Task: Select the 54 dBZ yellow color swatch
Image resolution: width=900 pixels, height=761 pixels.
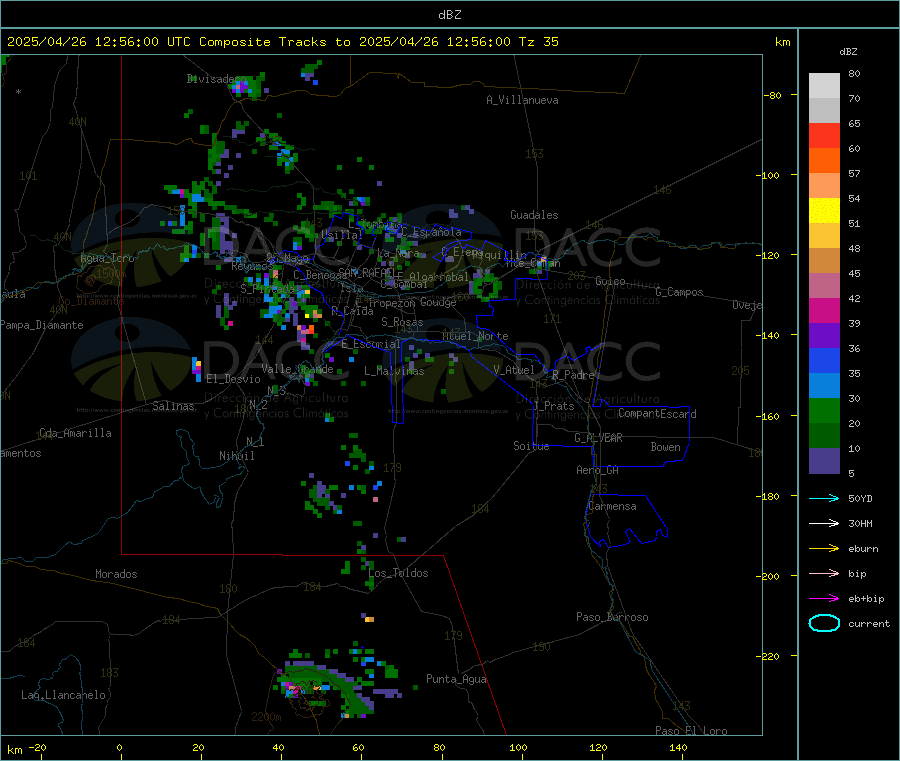Action: (824, 211)
